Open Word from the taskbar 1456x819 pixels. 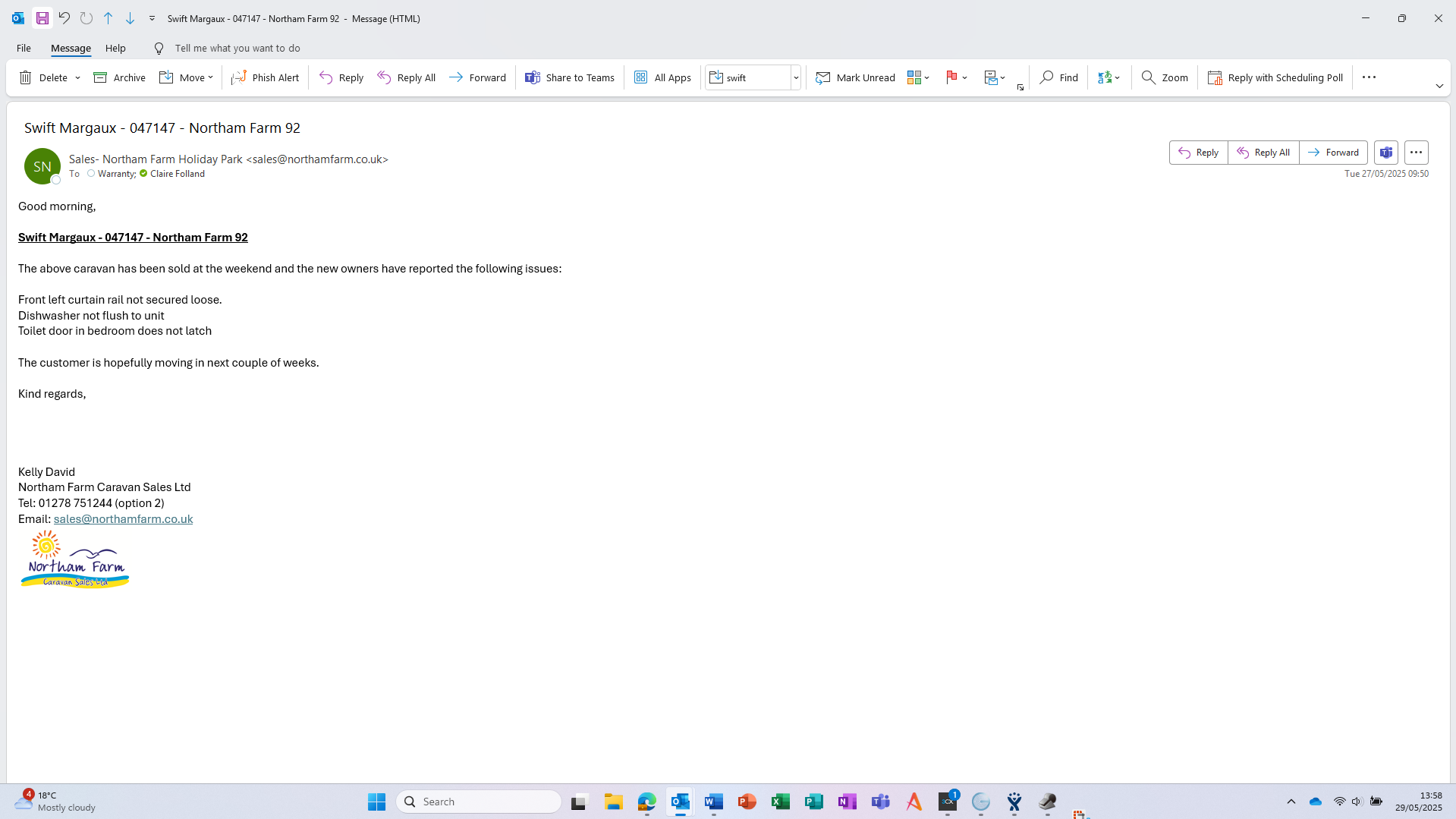click(713, 802)
